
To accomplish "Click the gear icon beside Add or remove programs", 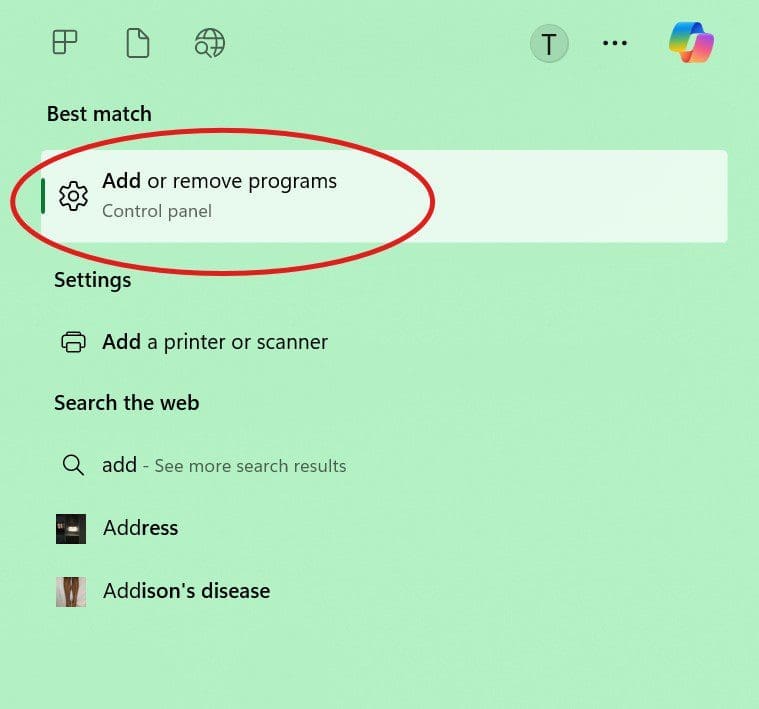I will (73, 196).
